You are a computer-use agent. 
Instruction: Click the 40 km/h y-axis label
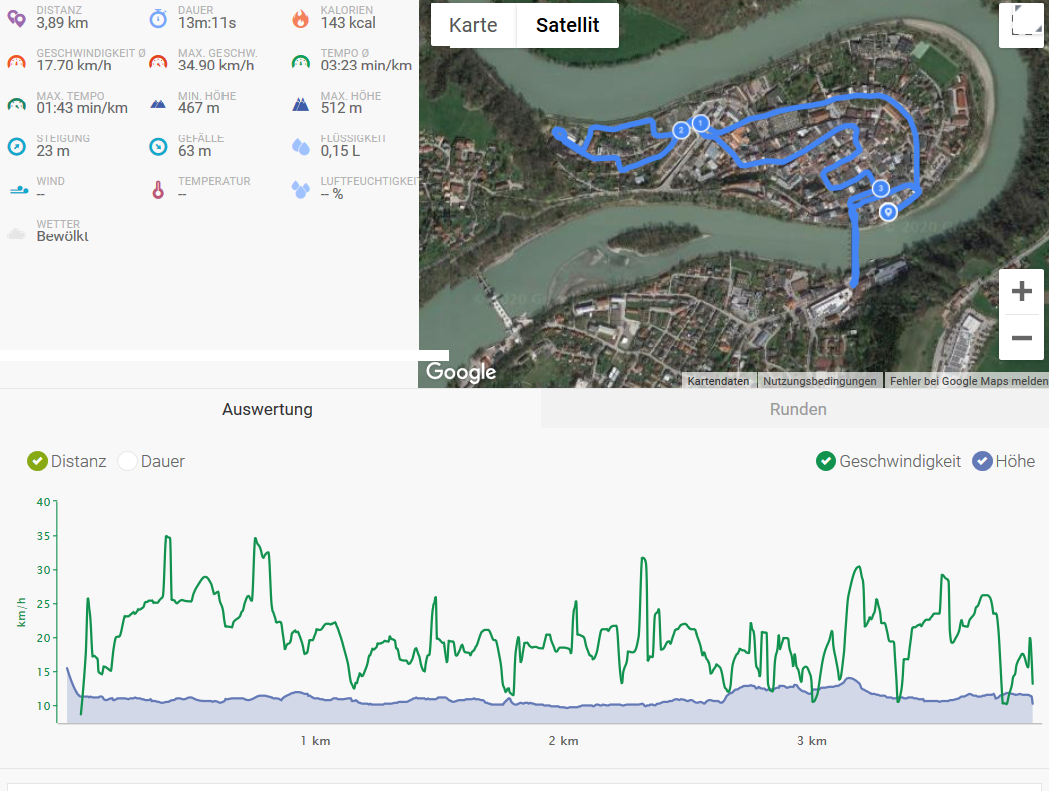[x=43, y=502]
